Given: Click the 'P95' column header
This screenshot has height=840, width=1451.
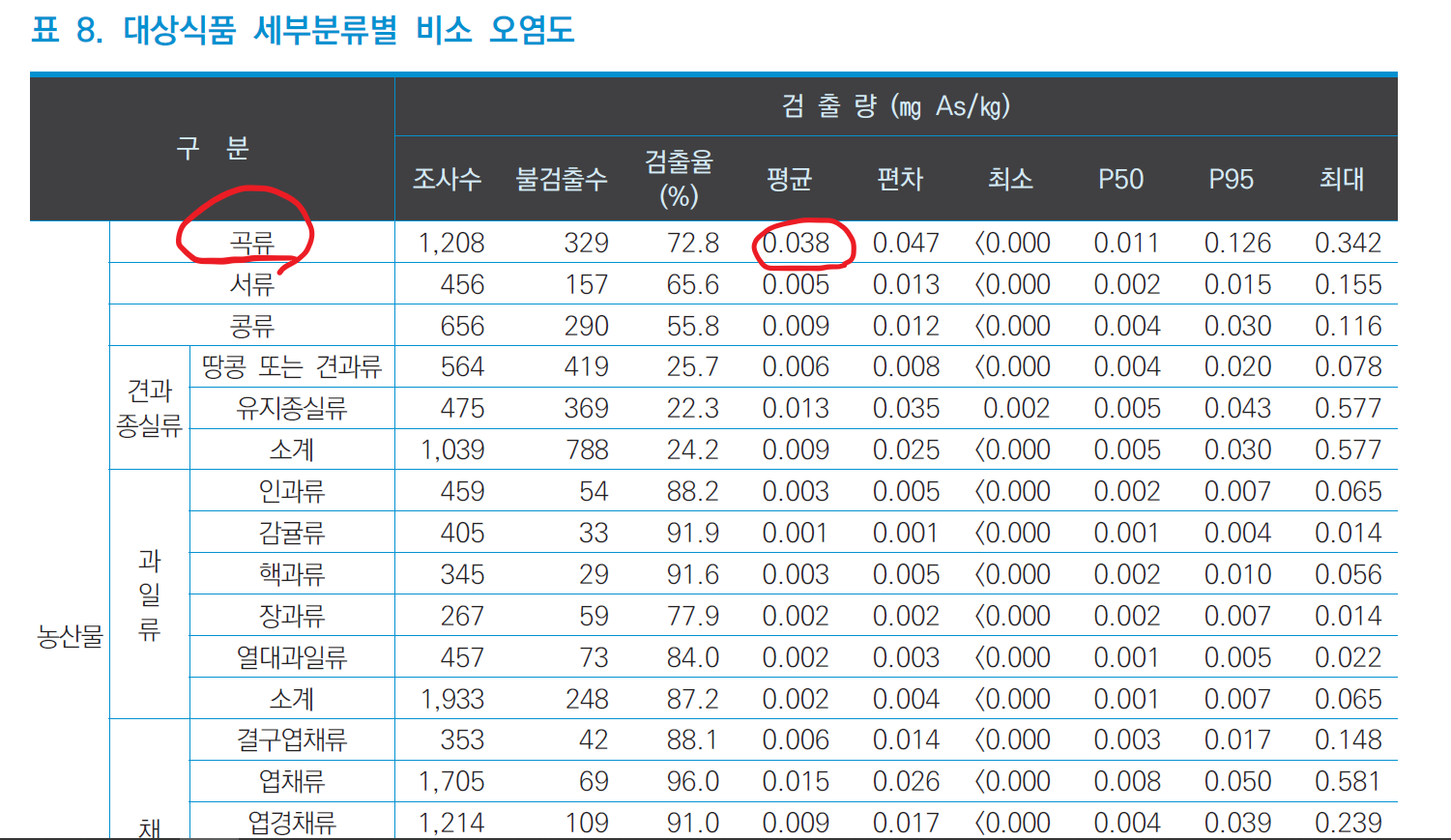Looking at the screenshot, I should [x=1231, y=180].
